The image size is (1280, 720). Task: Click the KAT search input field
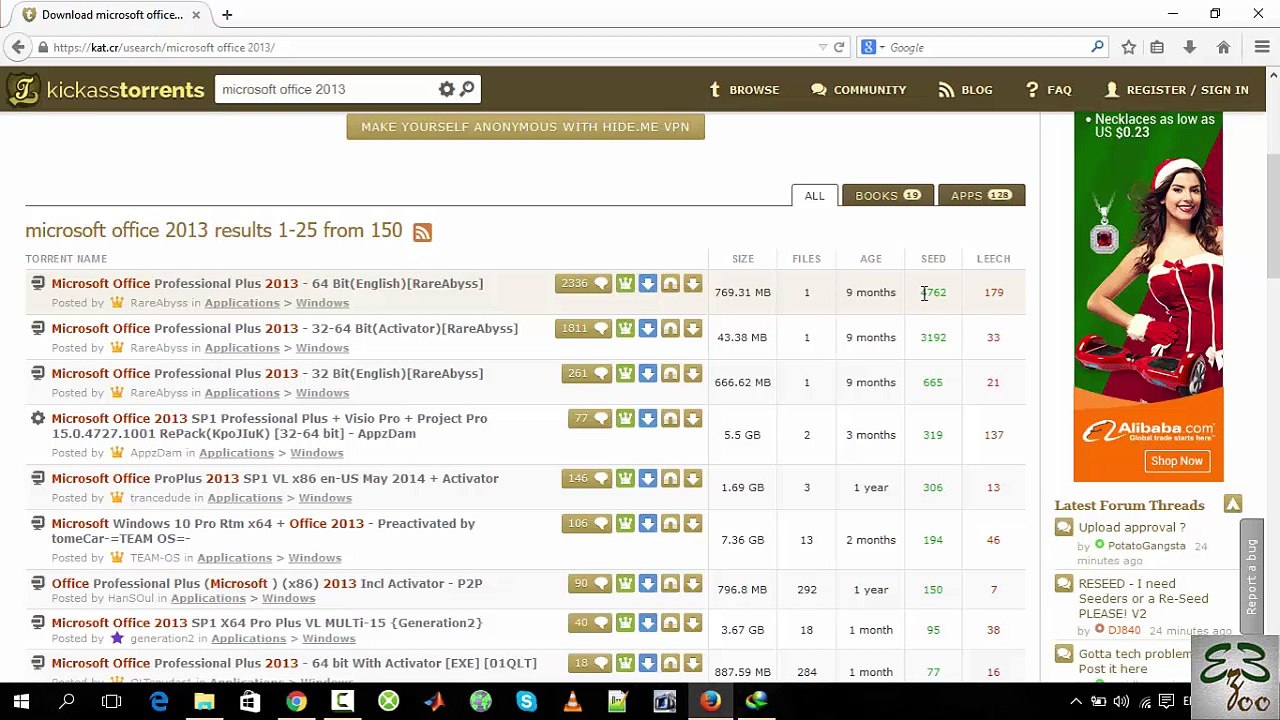[325, 89]
